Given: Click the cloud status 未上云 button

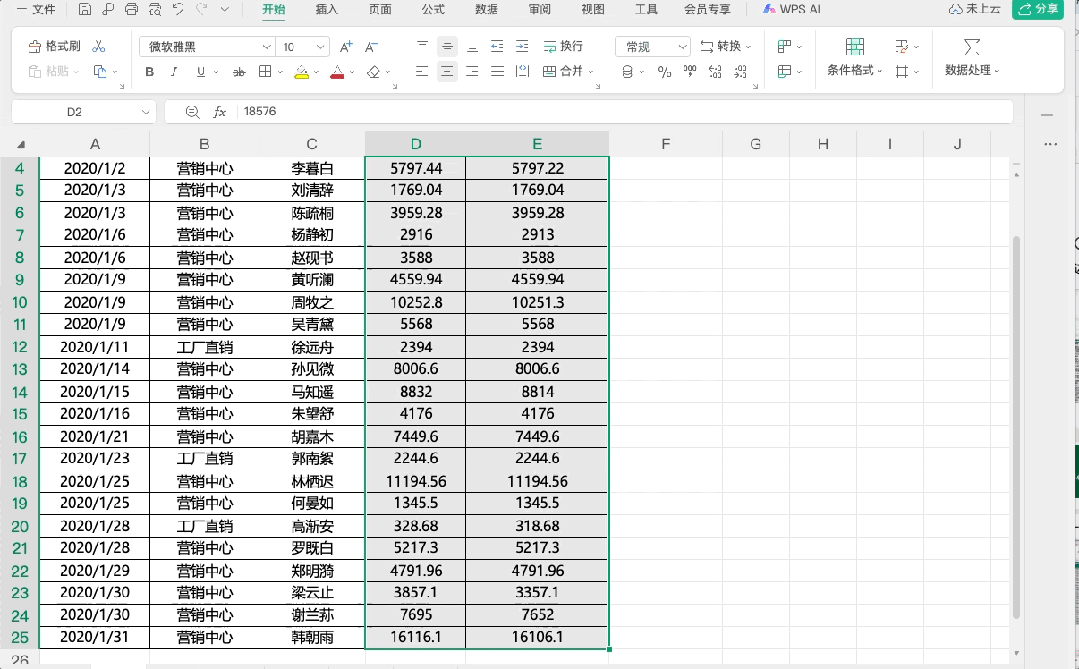Looking at the screenshot, I should tap(974, 9).
